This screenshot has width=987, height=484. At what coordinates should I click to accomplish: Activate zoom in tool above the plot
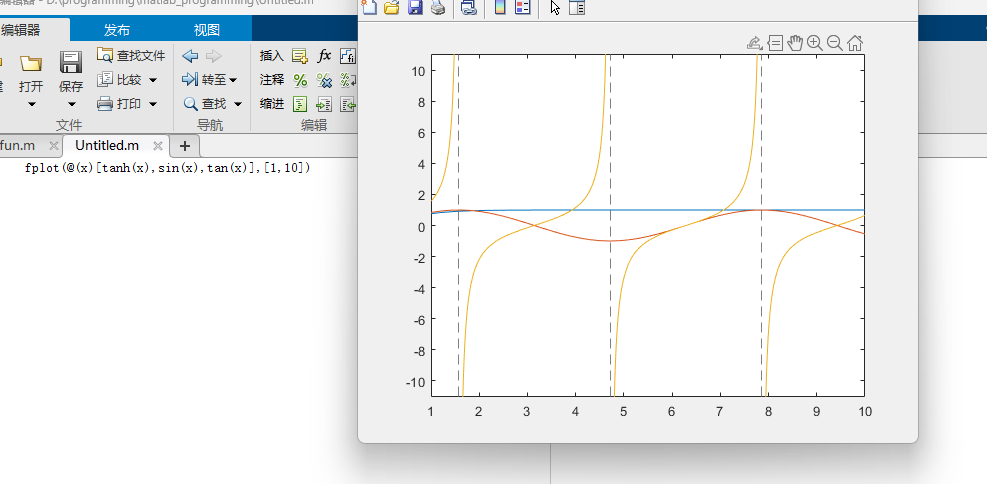(x=815, y=43)
